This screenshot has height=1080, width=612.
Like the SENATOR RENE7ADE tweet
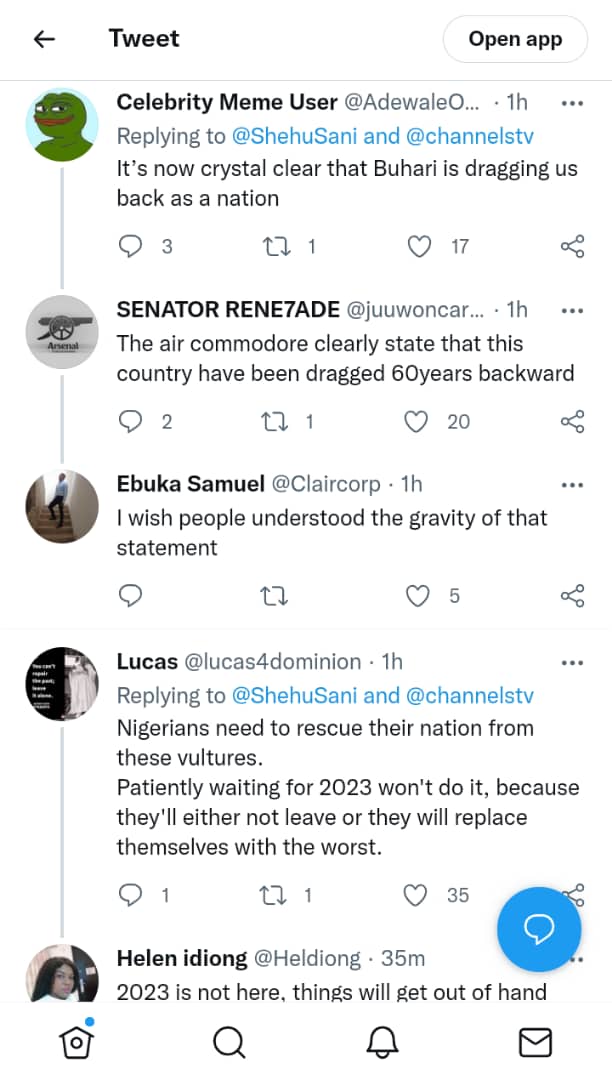(416, 422)
